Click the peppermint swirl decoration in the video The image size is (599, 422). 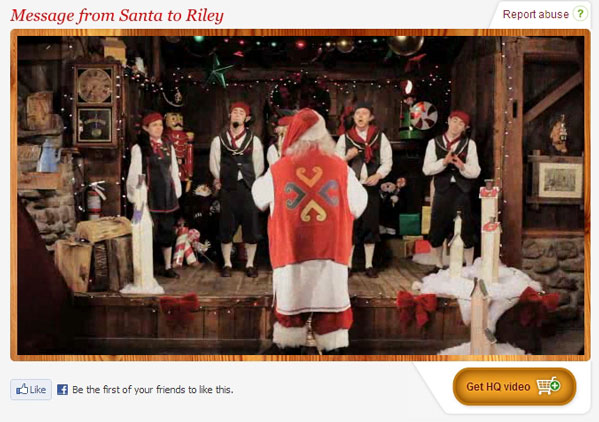point(423,115)
